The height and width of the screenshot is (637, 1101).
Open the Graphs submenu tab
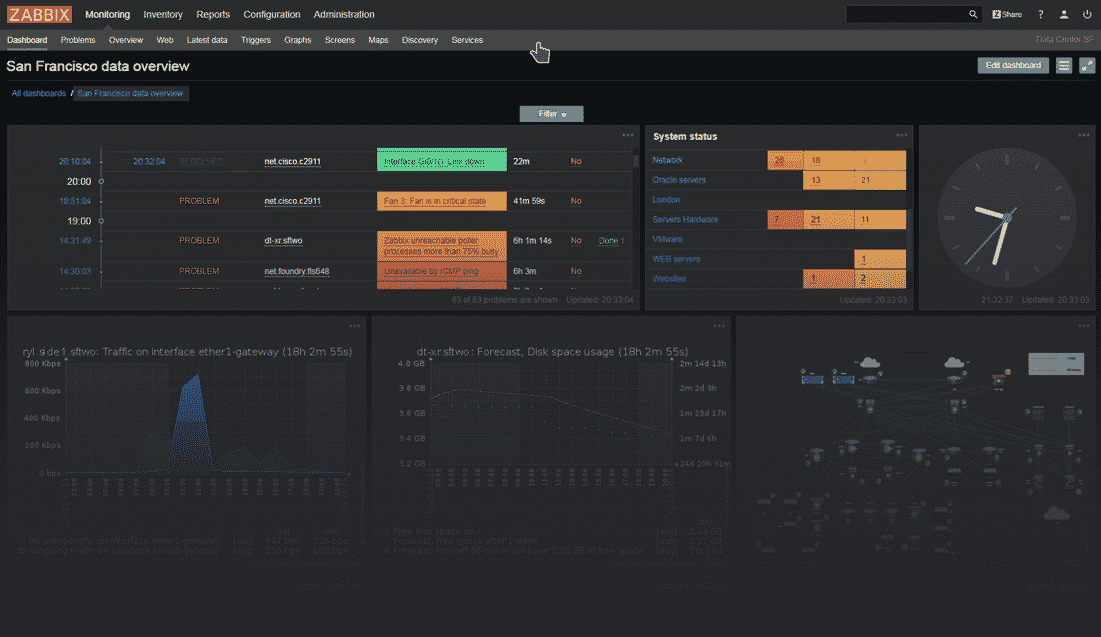tap(298, 40)
